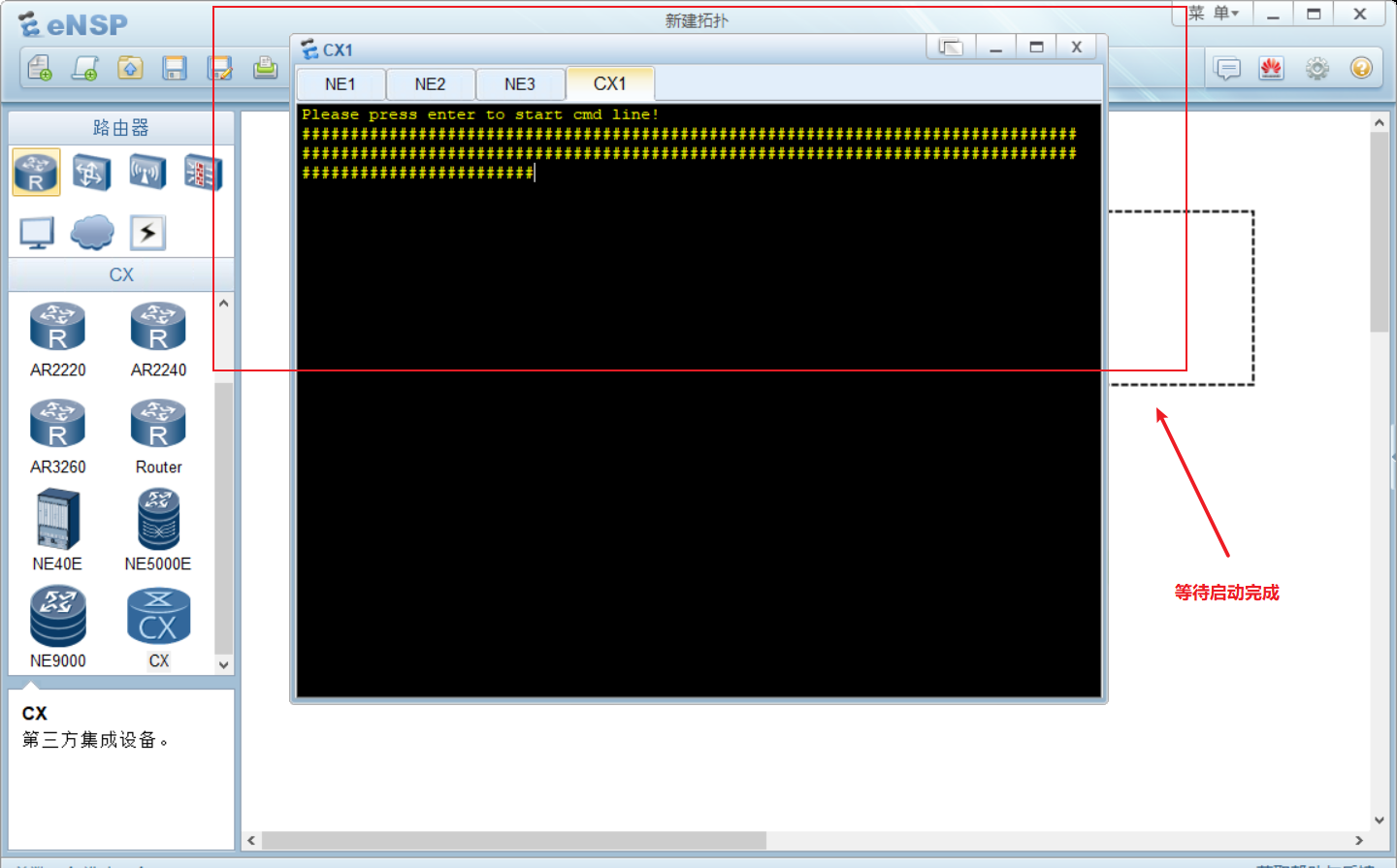Select the firewall category icon

203,173
